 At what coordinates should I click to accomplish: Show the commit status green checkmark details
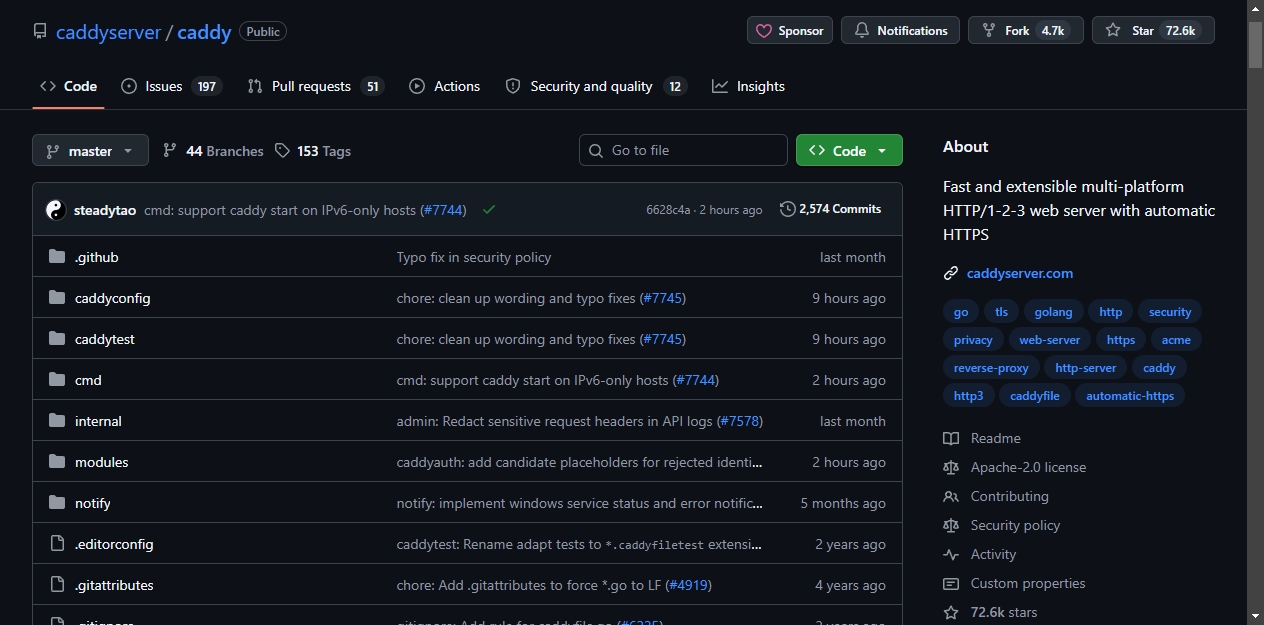coord(489,210)
